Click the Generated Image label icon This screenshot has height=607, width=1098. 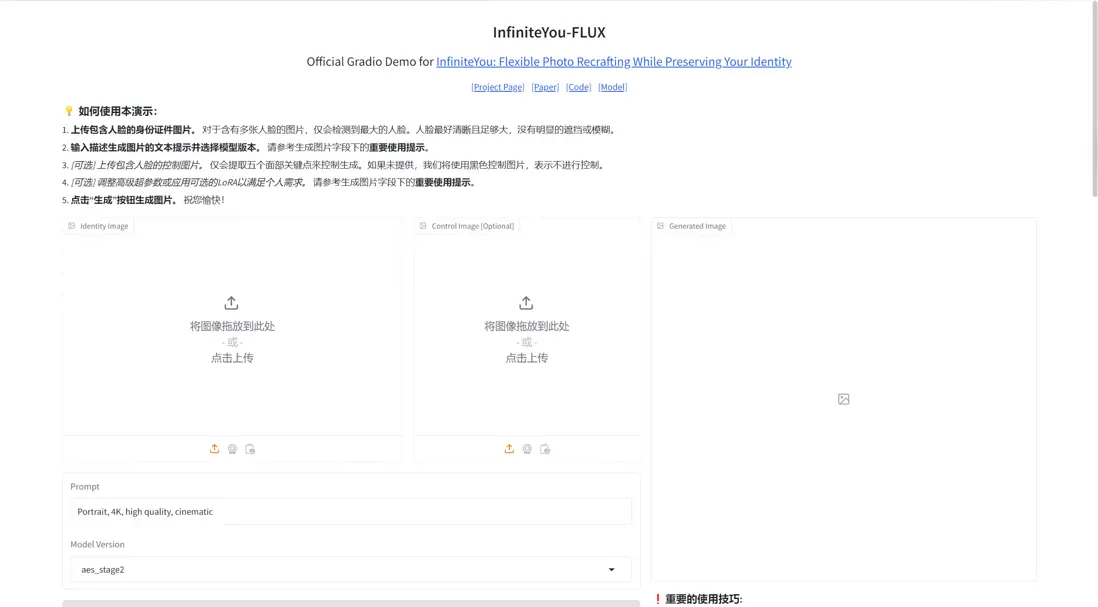tap(660, 226)
